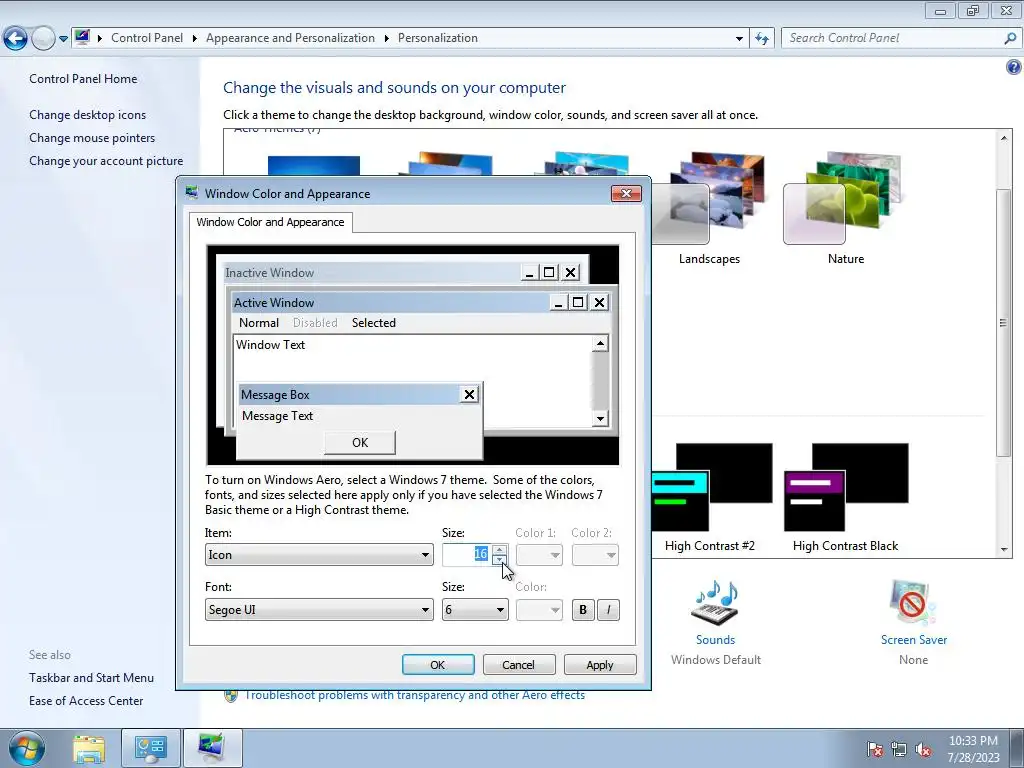Screen dimensions: 1024x768
Task: Decrease item size with spinner down arrow
Action: [500, 560]
